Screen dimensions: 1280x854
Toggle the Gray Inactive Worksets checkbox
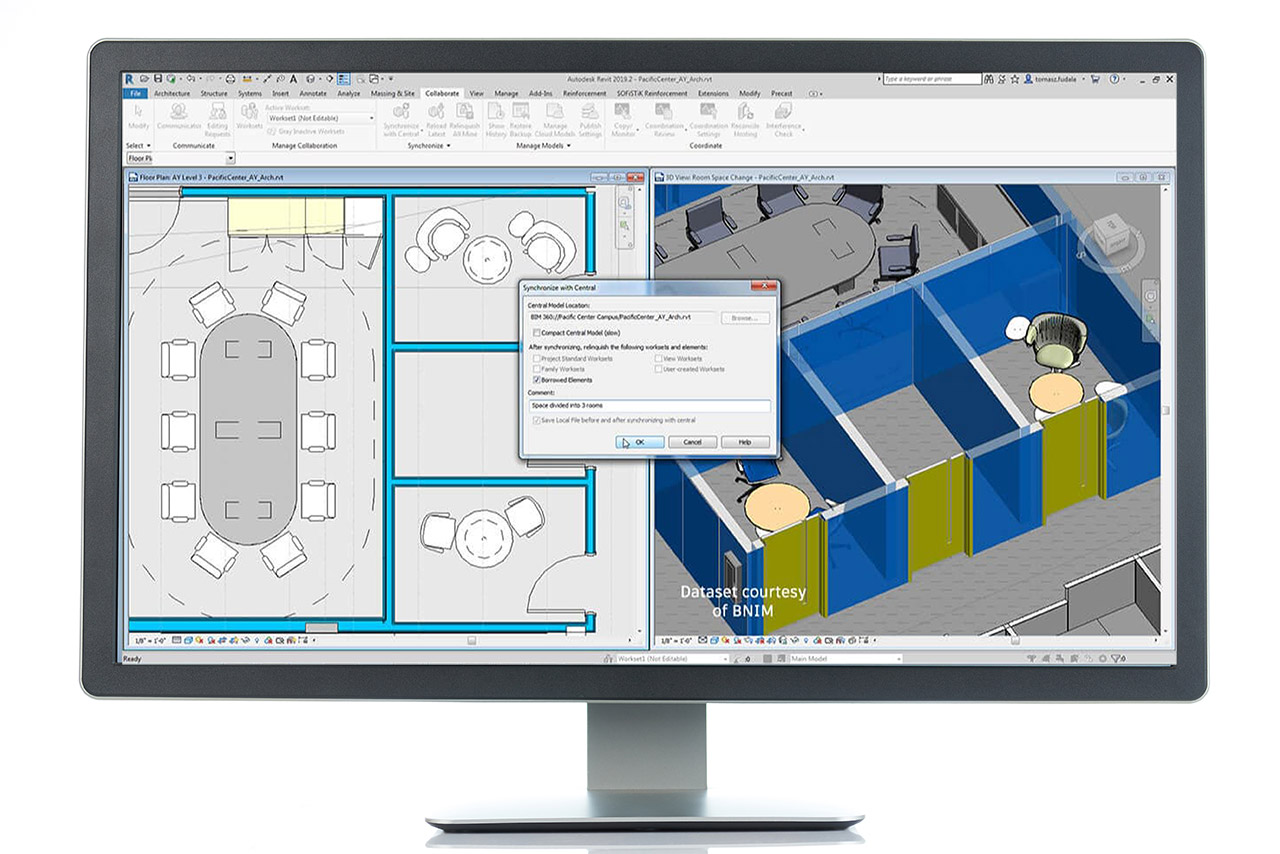pyautogui.click(x=273, y=131)
